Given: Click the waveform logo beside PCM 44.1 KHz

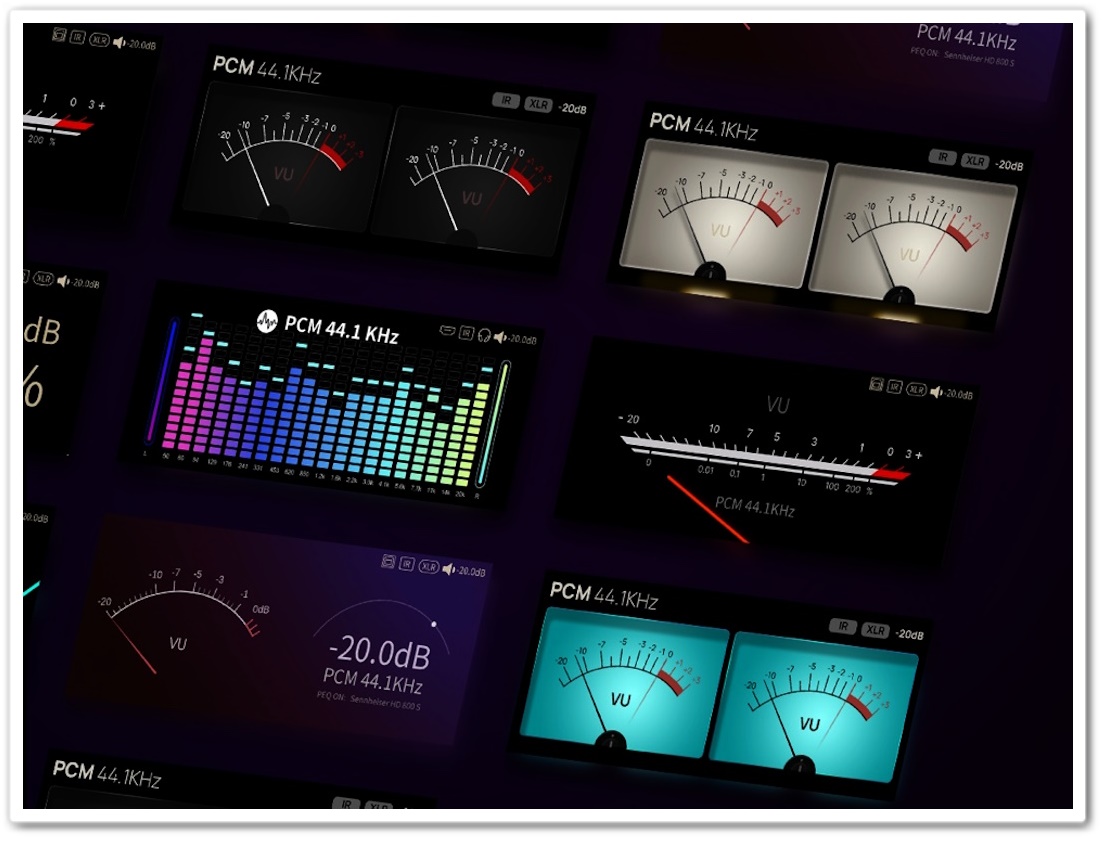Looking at the screenshot, I should [267, 321].
